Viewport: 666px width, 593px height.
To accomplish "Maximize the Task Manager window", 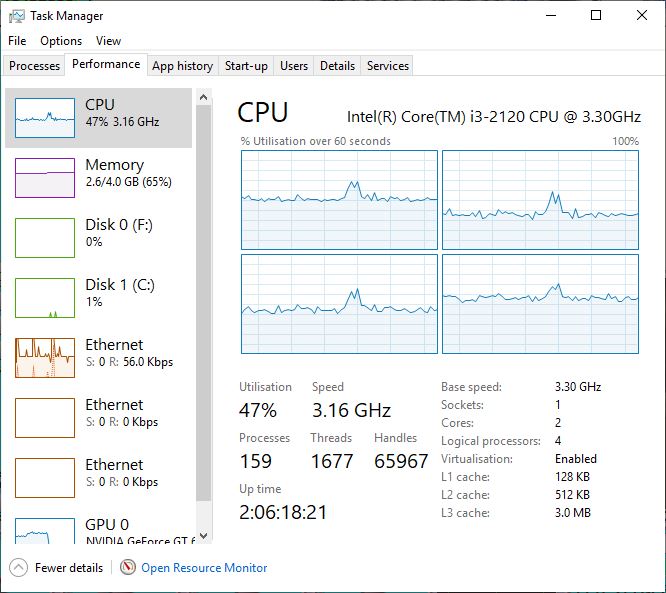I will pos(596,16).
